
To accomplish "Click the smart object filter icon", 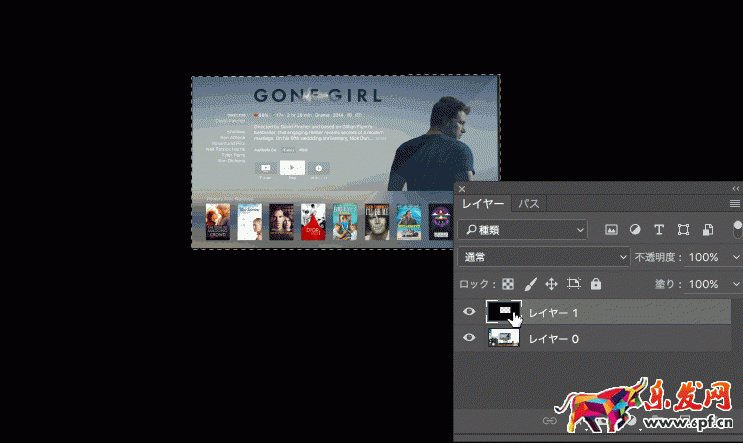I will pos(708,230).
